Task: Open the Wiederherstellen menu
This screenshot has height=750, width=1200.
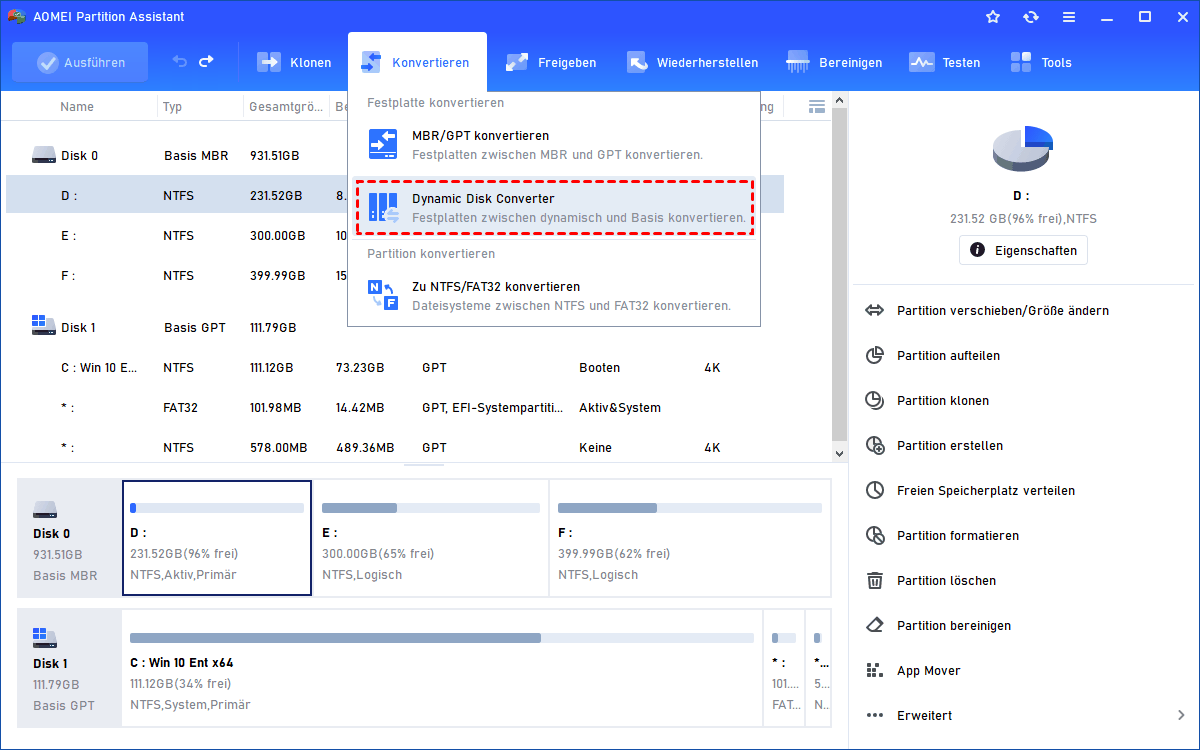Action: click(692, 62)
